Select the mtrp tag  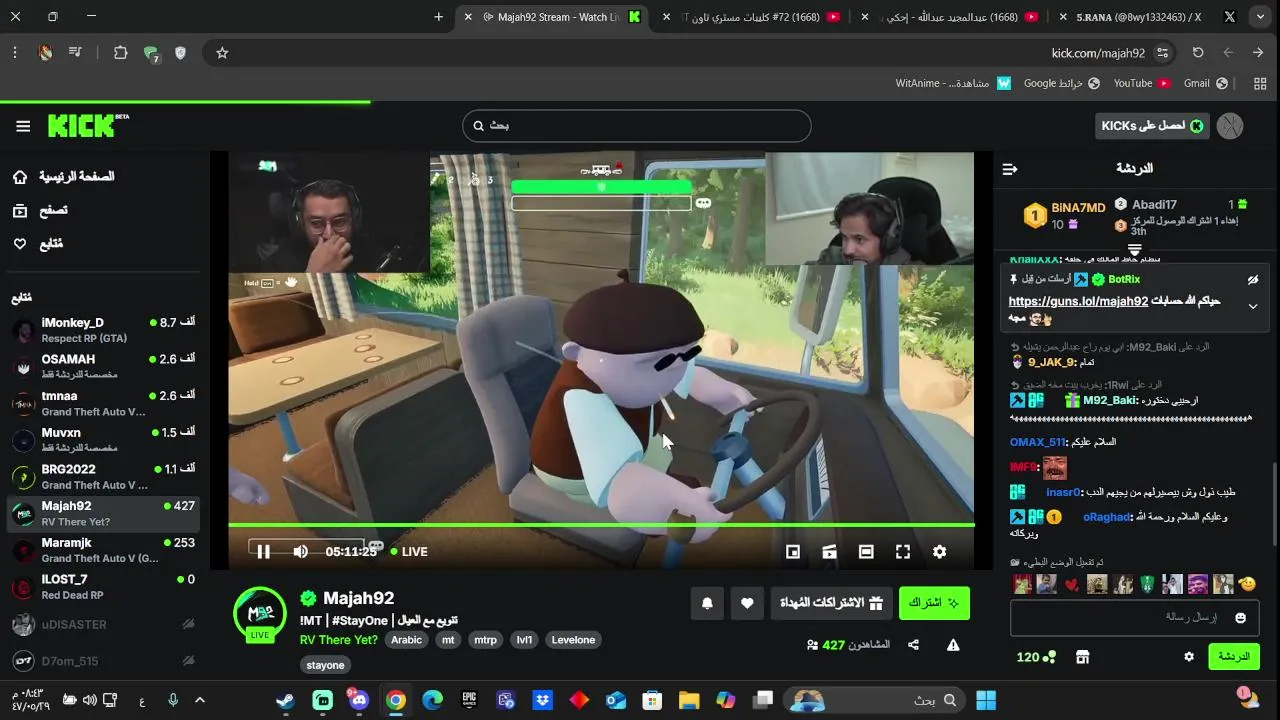pyautogui.click(x=485, y=640)
